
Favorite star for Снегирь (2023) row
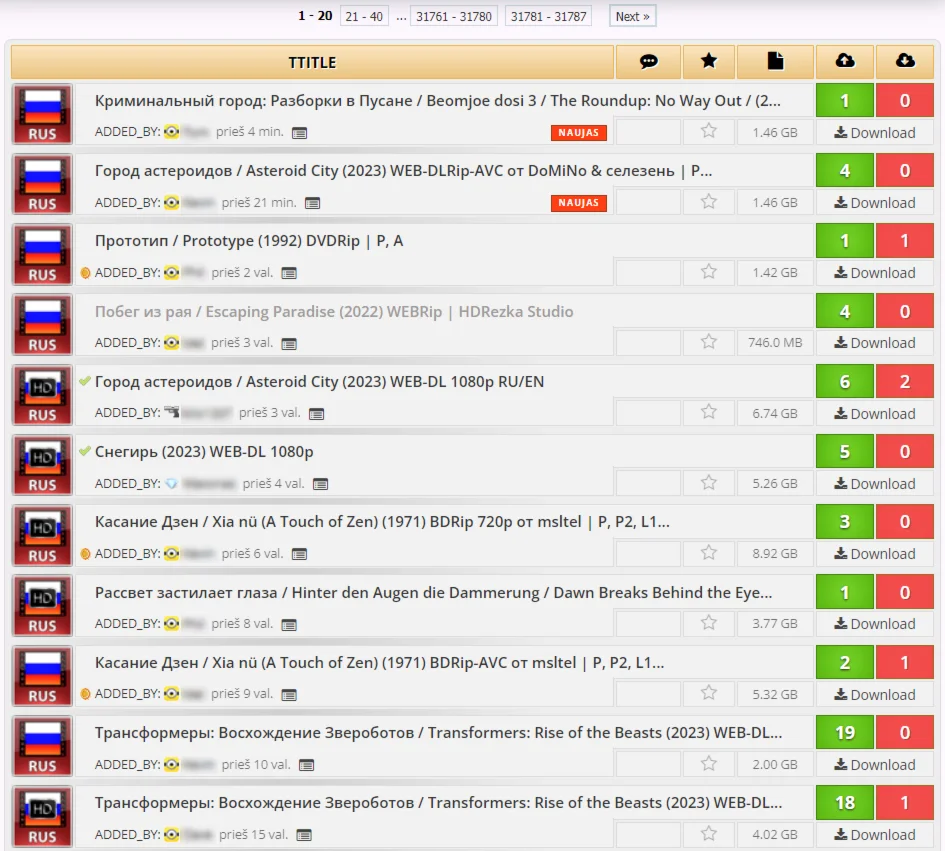coord(709,483)
